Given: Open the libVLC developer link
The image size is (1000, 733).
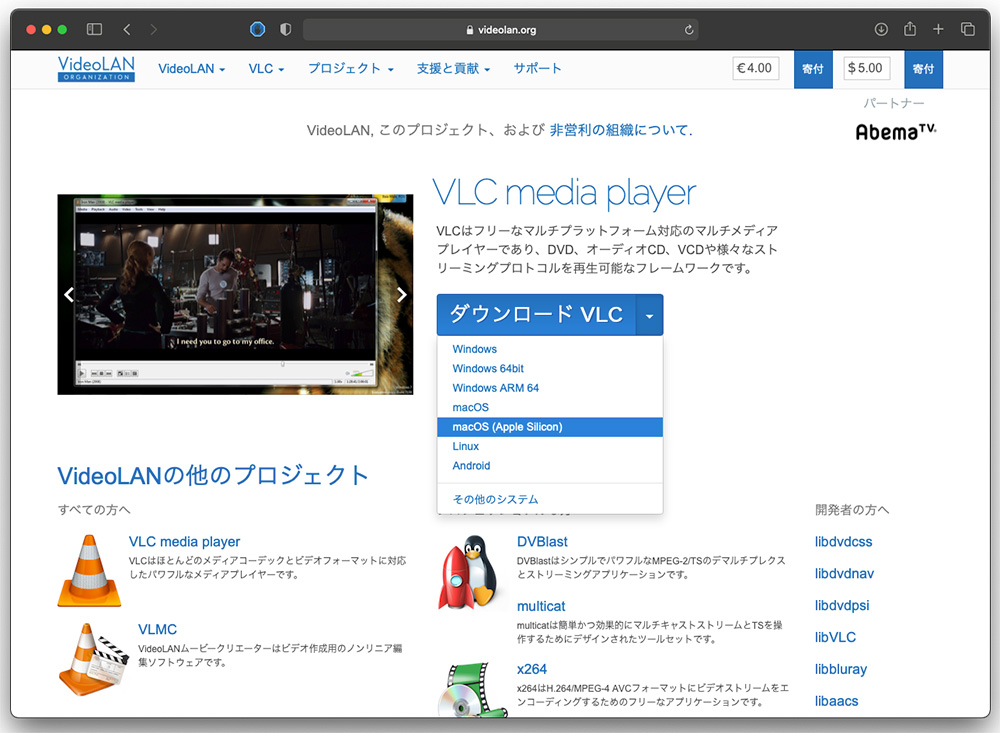Looking at the screenshot, I should point(835,637).
